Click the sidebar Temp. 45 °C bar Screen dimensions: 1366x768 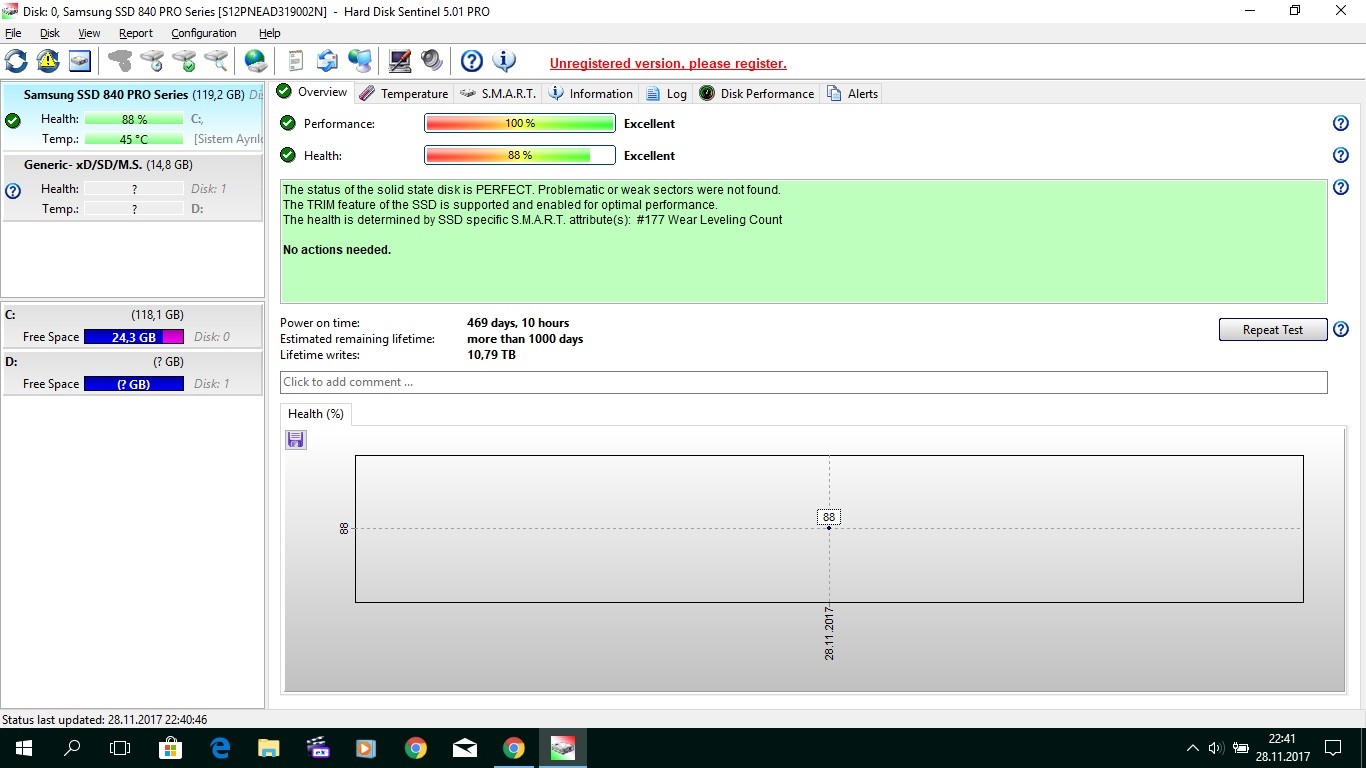coord(134,139)
